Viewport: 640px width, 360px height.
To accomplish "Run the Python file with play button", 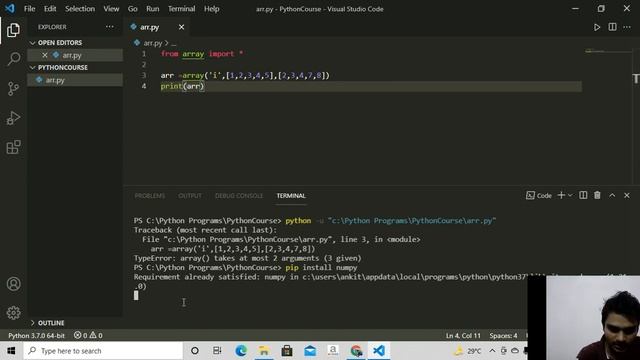I will tap(597, 27).
